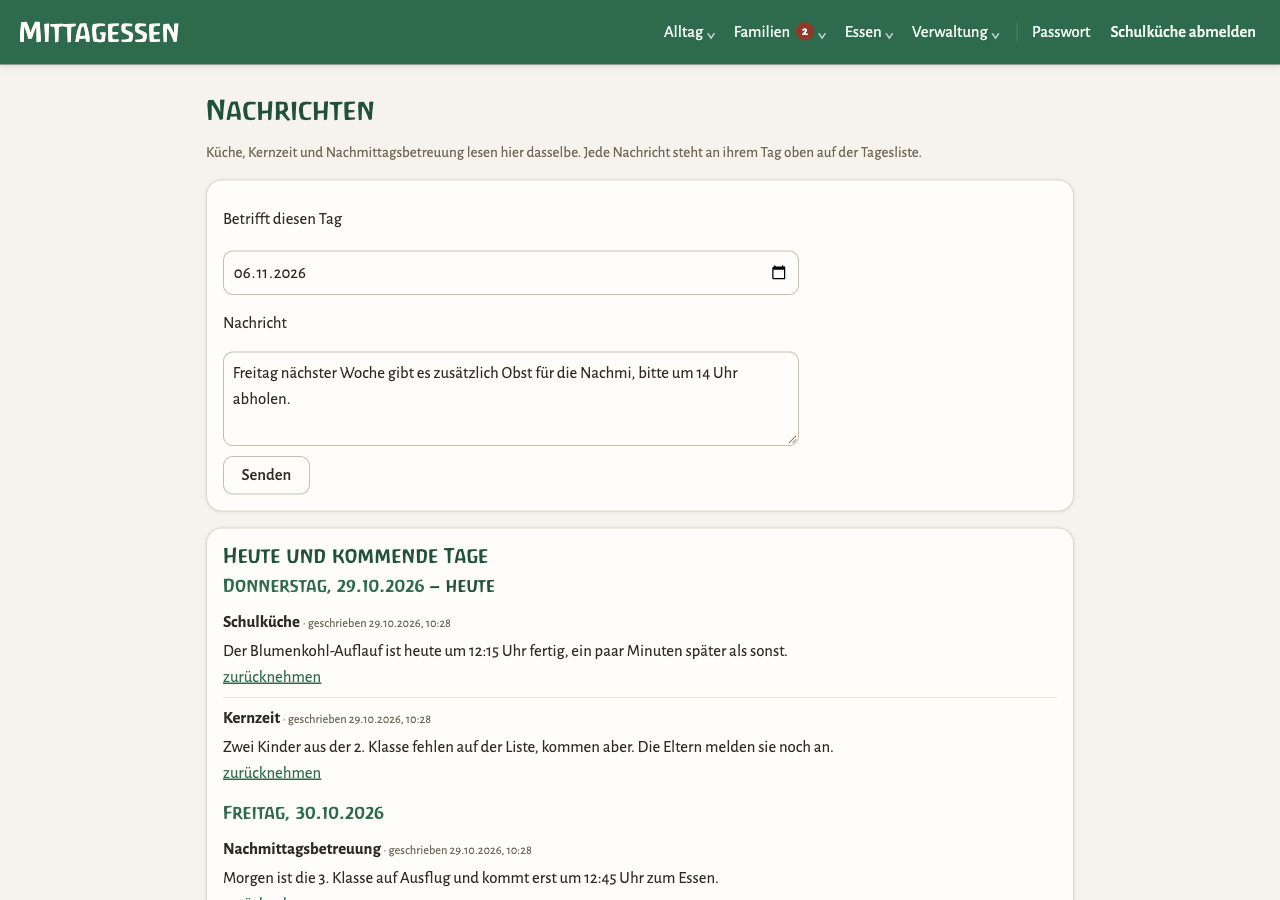Click zurücknehmen under Kernzeit message

click(272, 773)
